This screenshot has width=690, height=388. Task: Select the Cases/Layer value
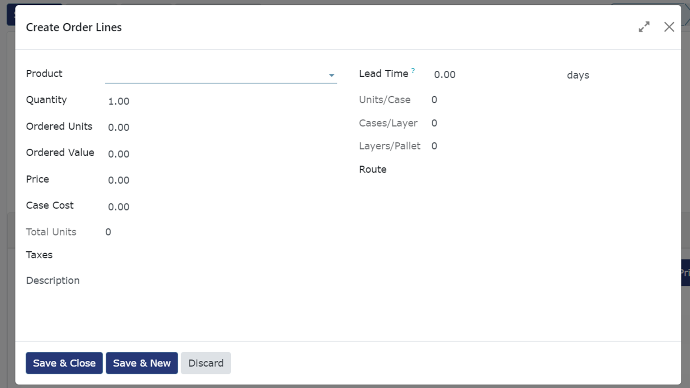pos(434,123)
